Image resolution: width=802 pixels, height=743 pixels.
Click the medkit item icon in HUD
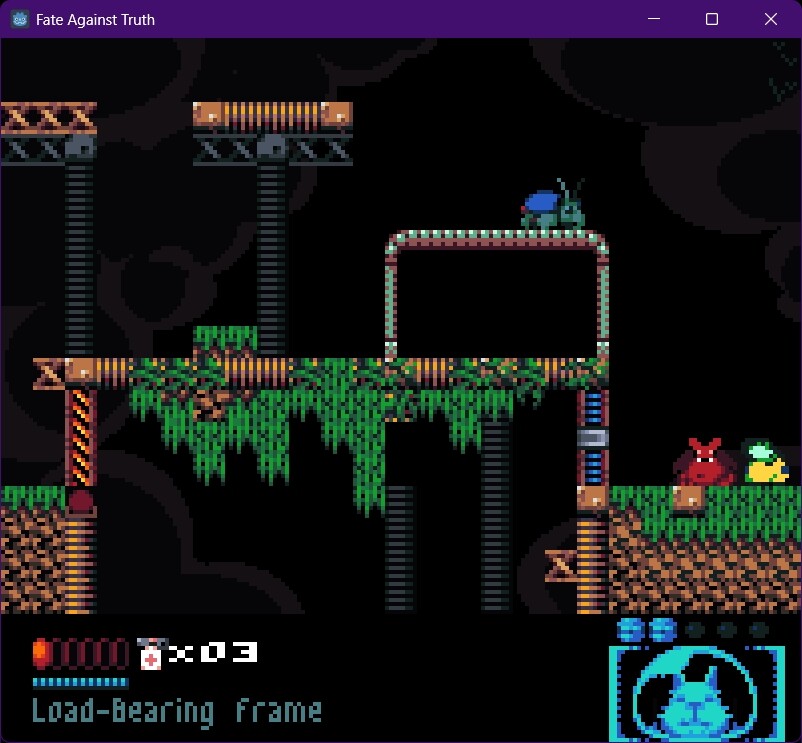click(151, 654)
